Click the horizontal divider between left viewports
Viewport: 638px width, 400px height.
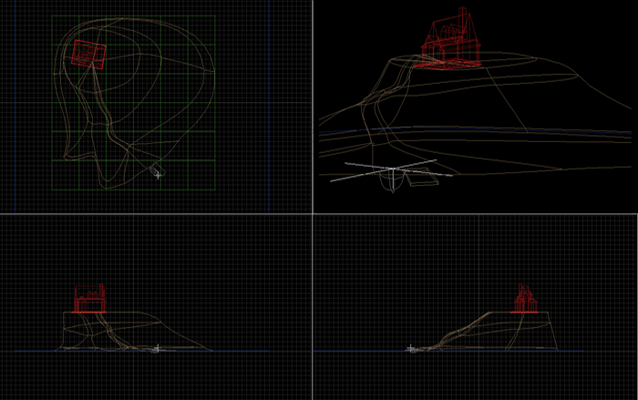[155, 213]
